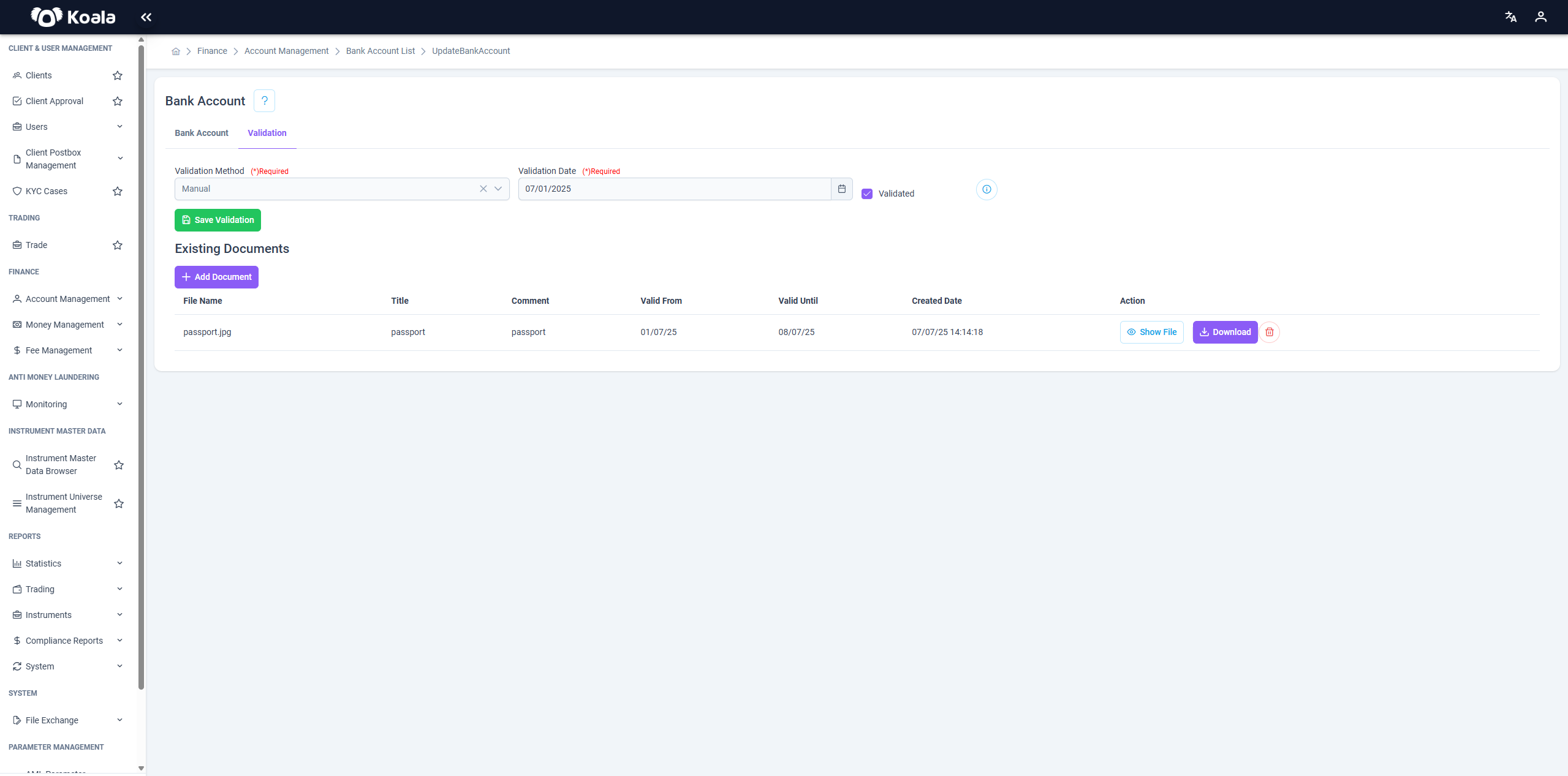Star the Trade menu entry

click(118, 245)
